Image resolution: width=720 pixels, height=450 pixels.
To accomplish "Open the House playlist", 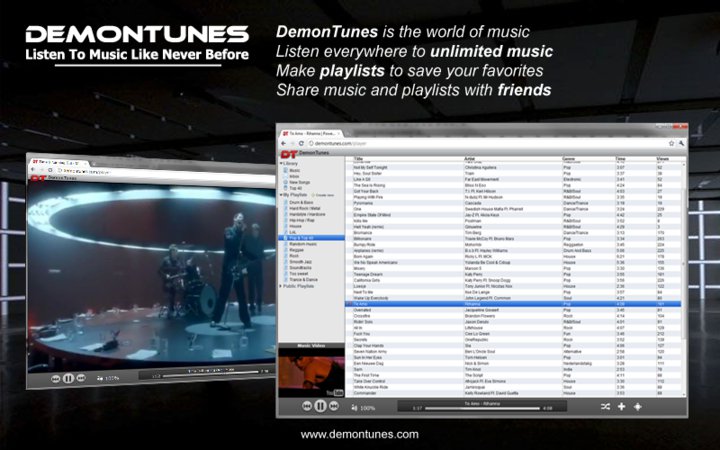I will click(x=295, y=226).
